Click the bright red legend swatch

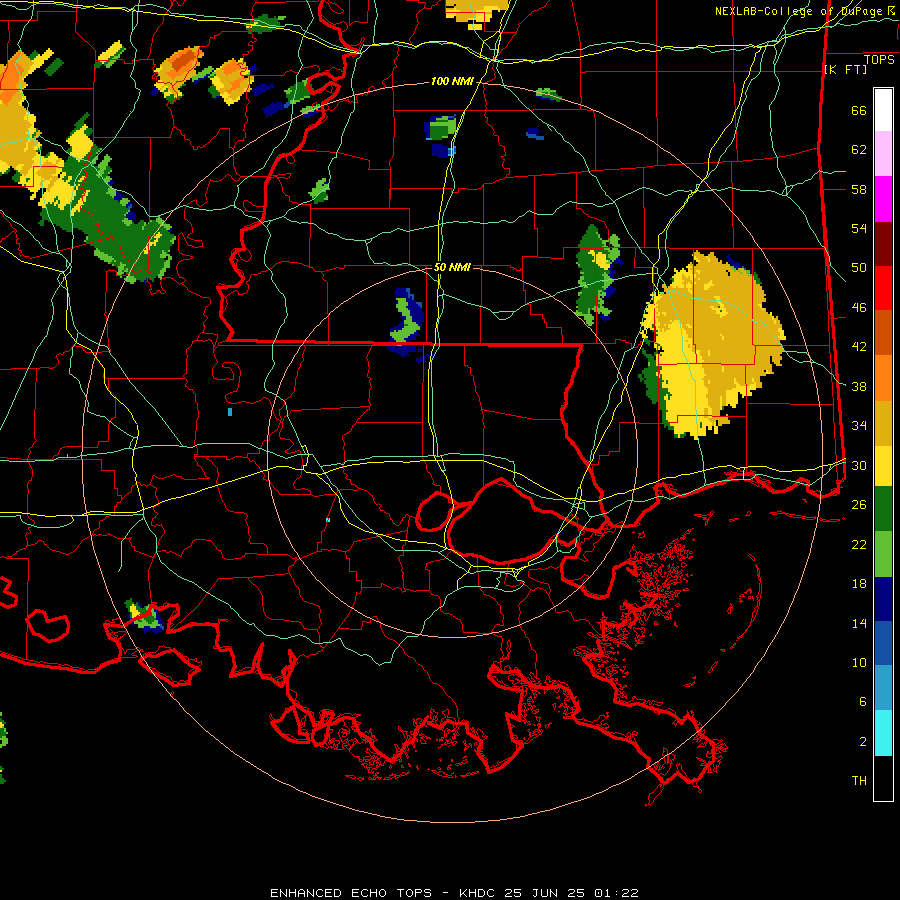[x=883, y=288]
